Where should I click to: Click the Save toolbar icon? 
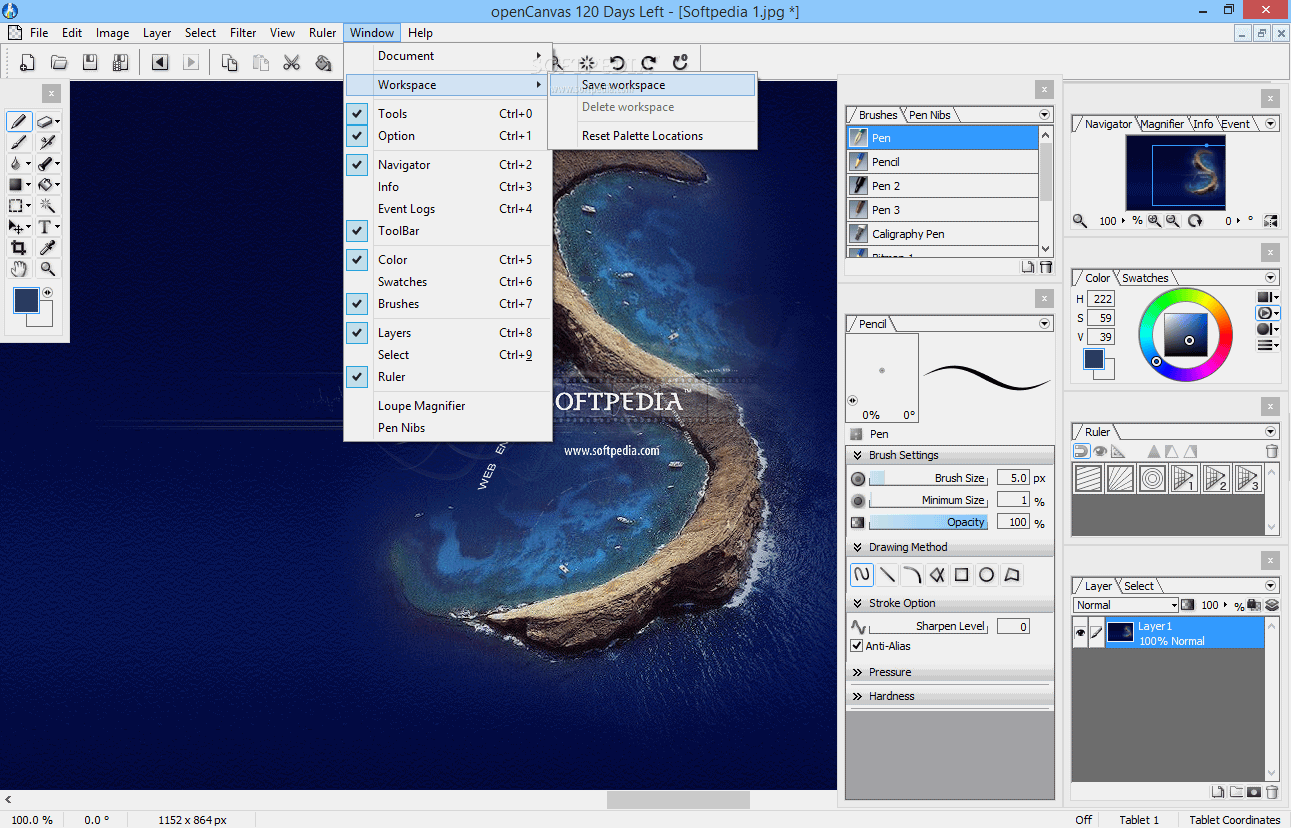[90, 63]
